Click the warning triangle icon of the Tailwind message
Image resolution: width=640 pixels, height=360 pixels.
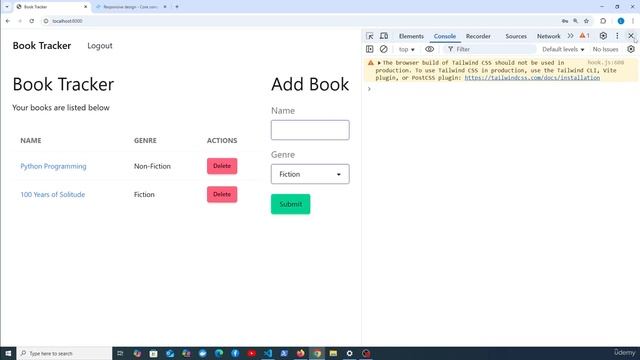[371, 63]
